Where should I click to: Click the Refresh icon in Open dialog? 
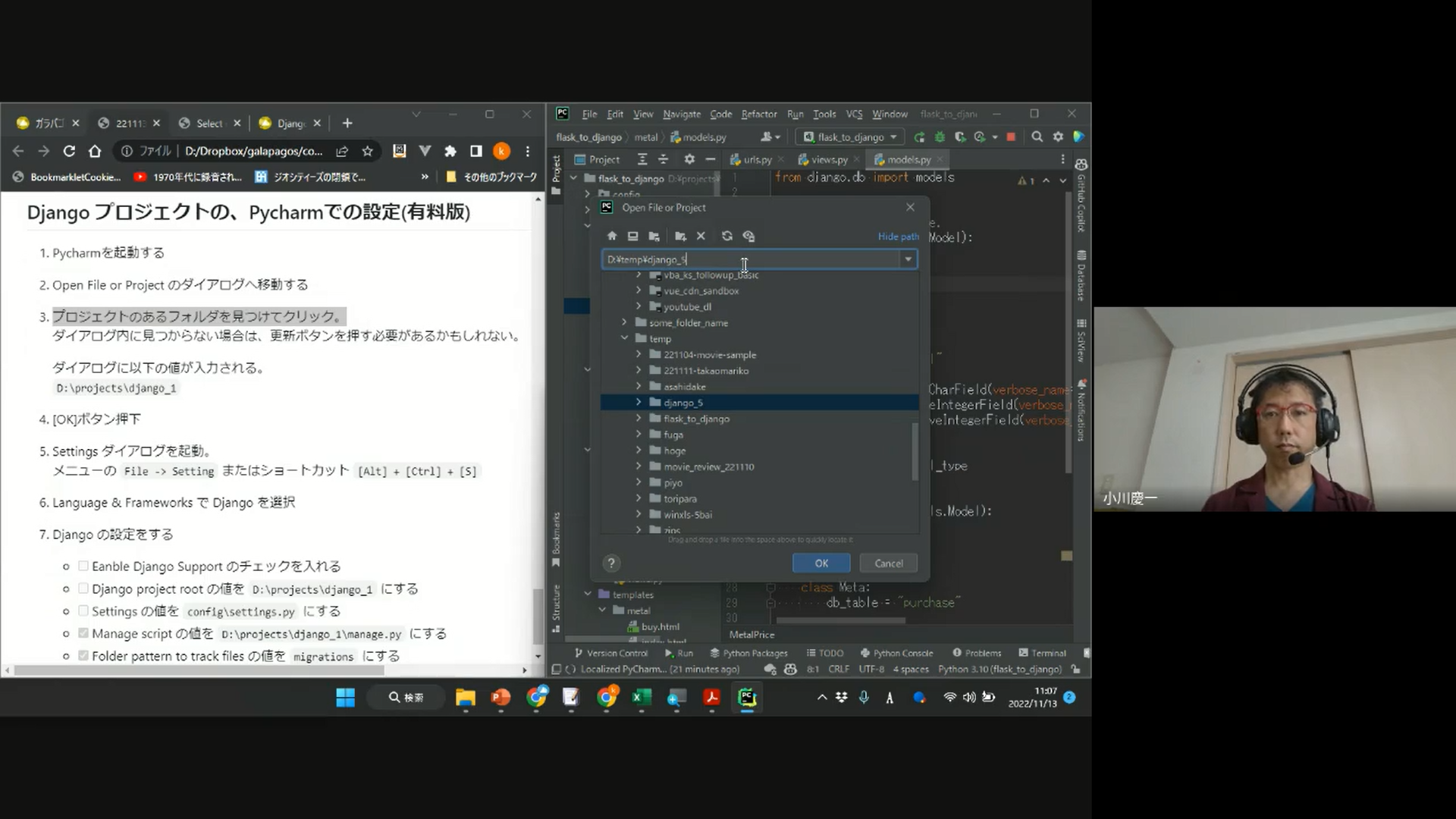coord(727,236)
